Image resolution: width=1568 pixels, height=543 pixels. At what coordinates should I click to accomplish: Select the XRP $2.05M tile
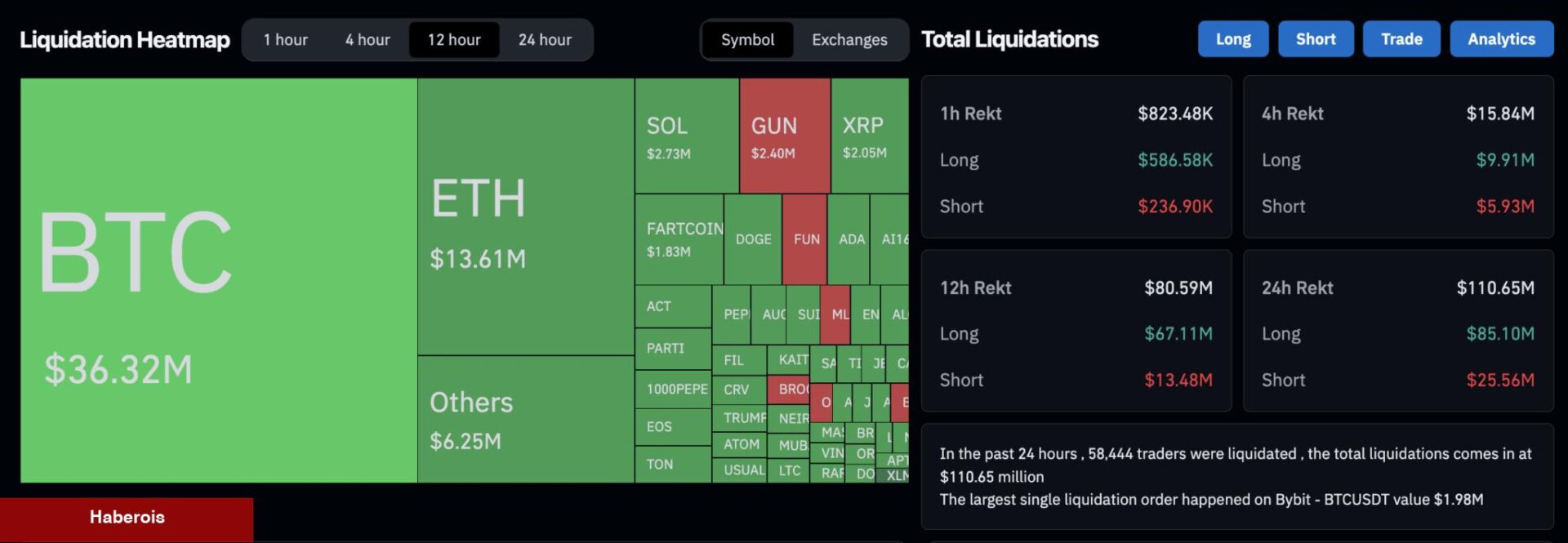coord(869,136)
